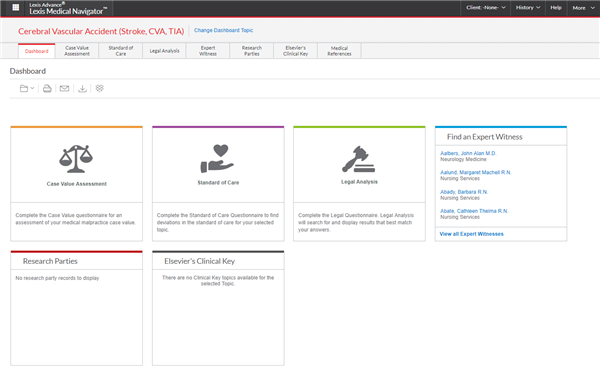Click Case Value Assessment card title
Screen dimensions: 600x367
77,184
